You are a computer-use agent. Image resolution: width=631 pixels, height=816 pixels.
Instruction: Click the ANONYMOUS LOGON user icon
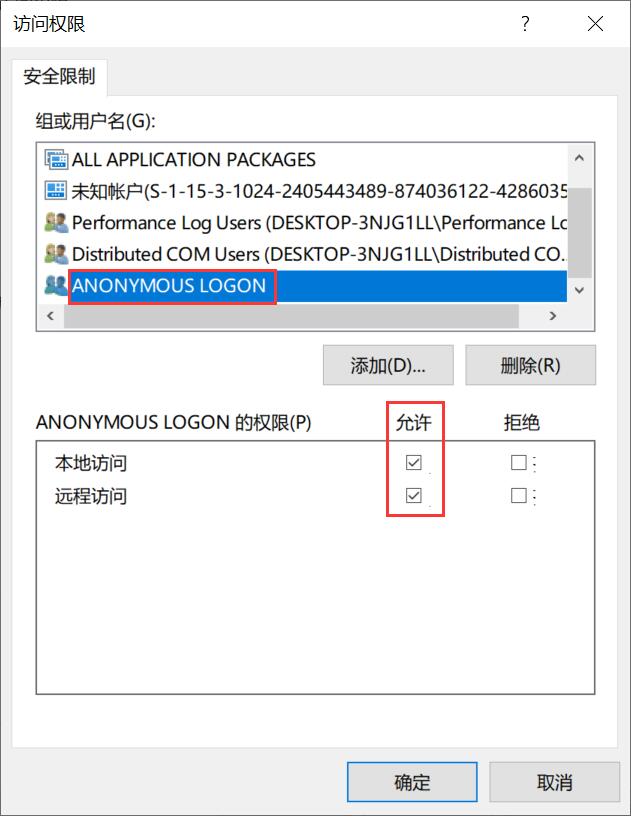point(56,285)
